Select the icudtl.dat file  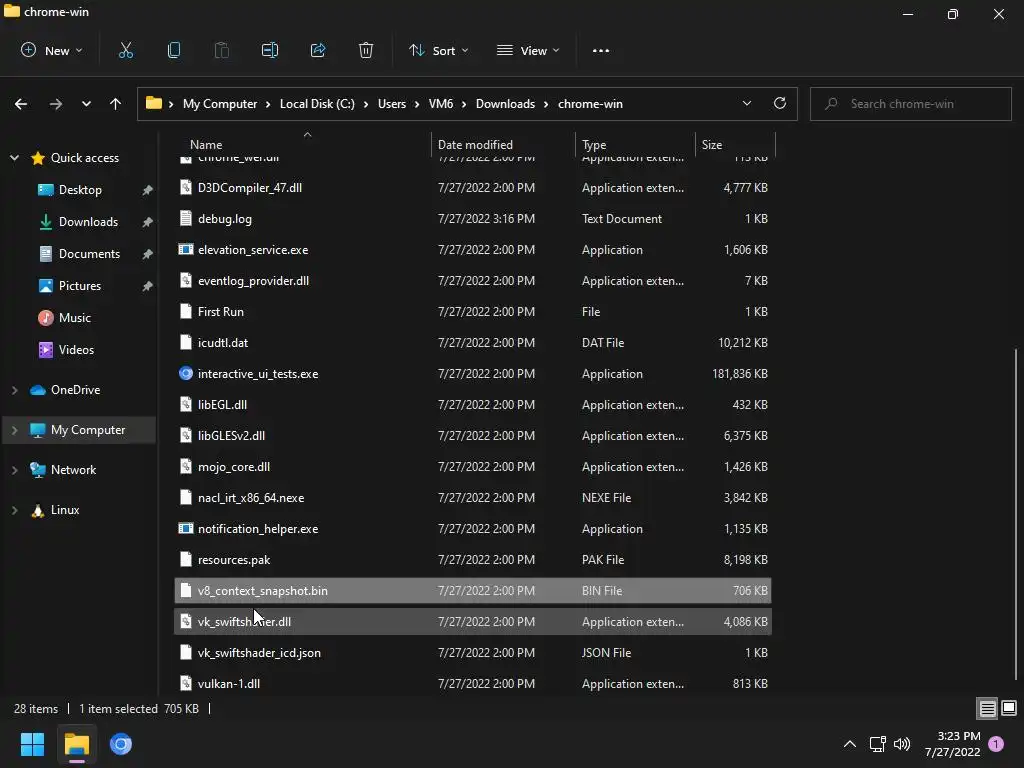[x=473, y=343]
